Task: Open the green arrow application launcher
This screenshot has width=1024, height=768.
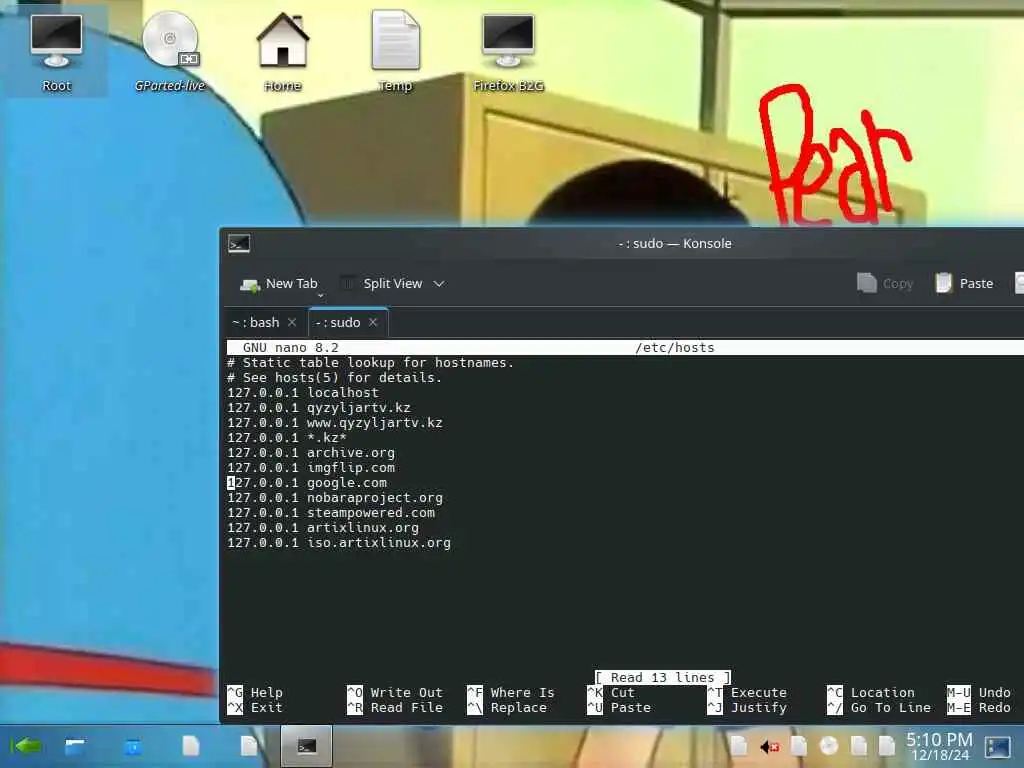Action: (x=26, y=746)
